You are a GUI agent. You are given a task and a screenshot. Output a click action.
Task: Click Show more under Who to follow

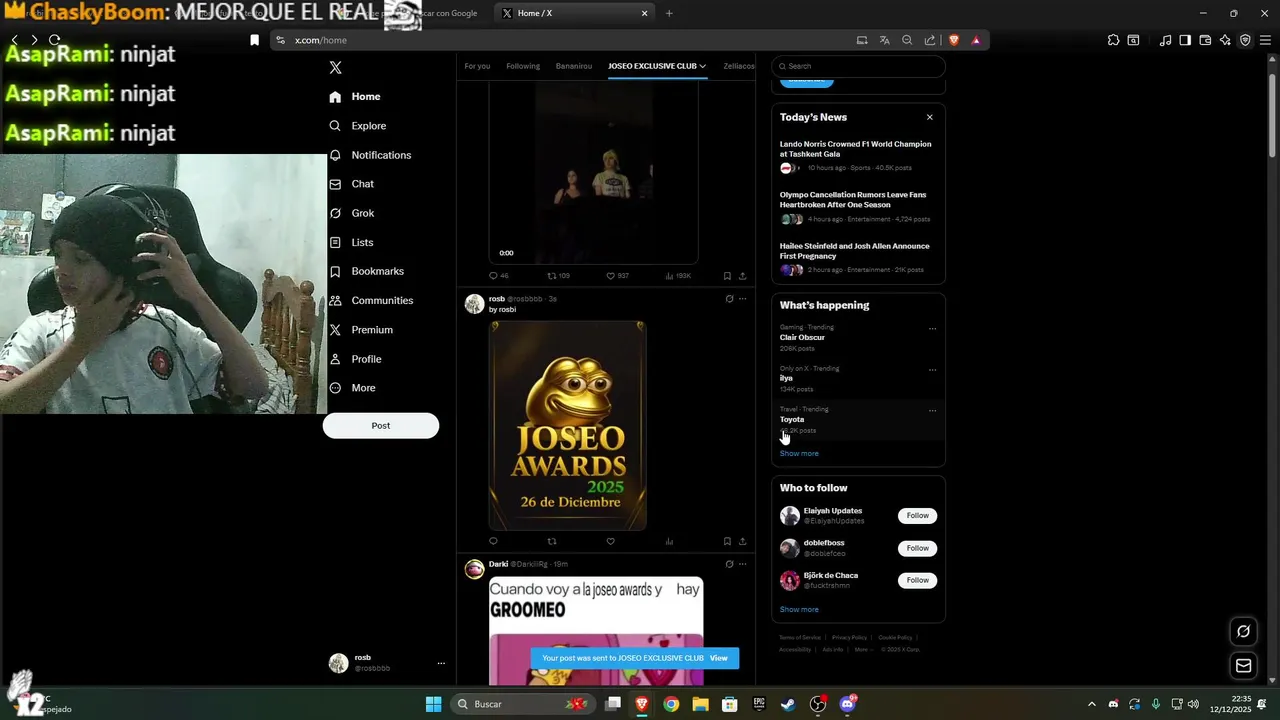799,610
